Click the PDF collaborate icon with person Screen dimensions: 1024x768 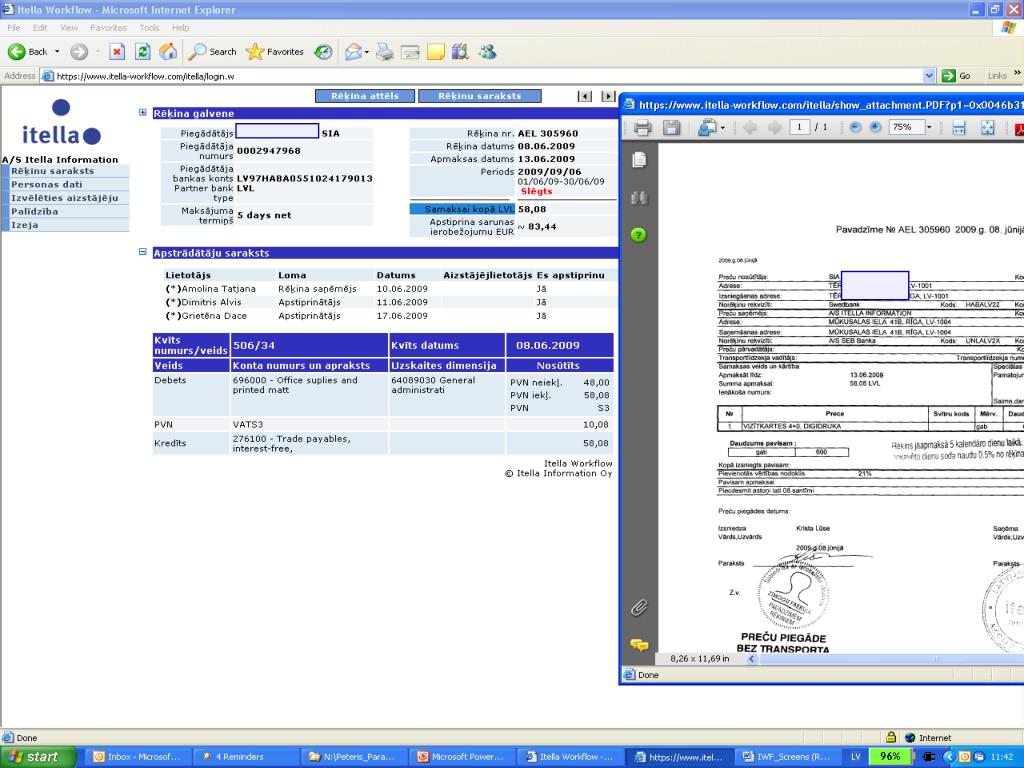(707, 127)
